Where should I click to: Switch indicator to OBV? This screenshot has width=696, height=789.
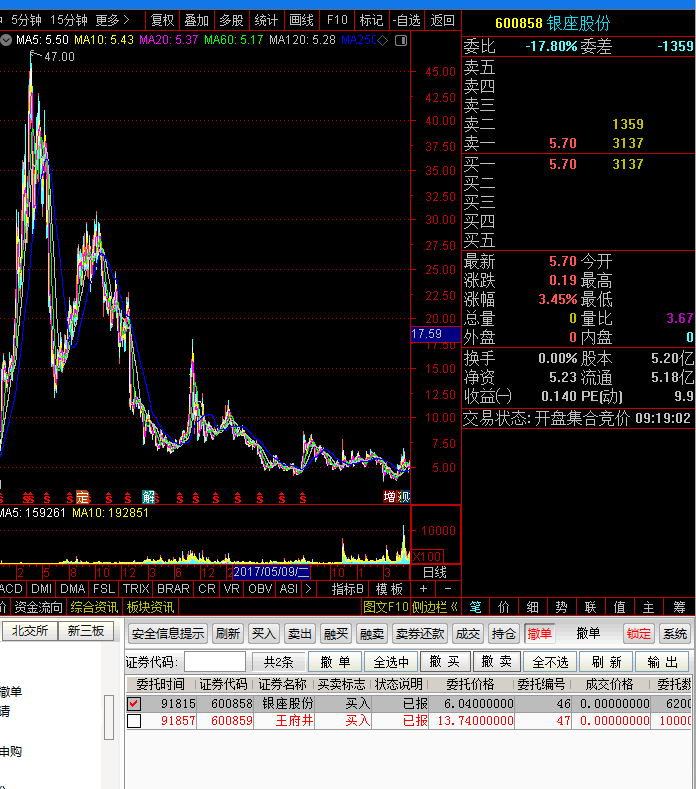[260, 589]
